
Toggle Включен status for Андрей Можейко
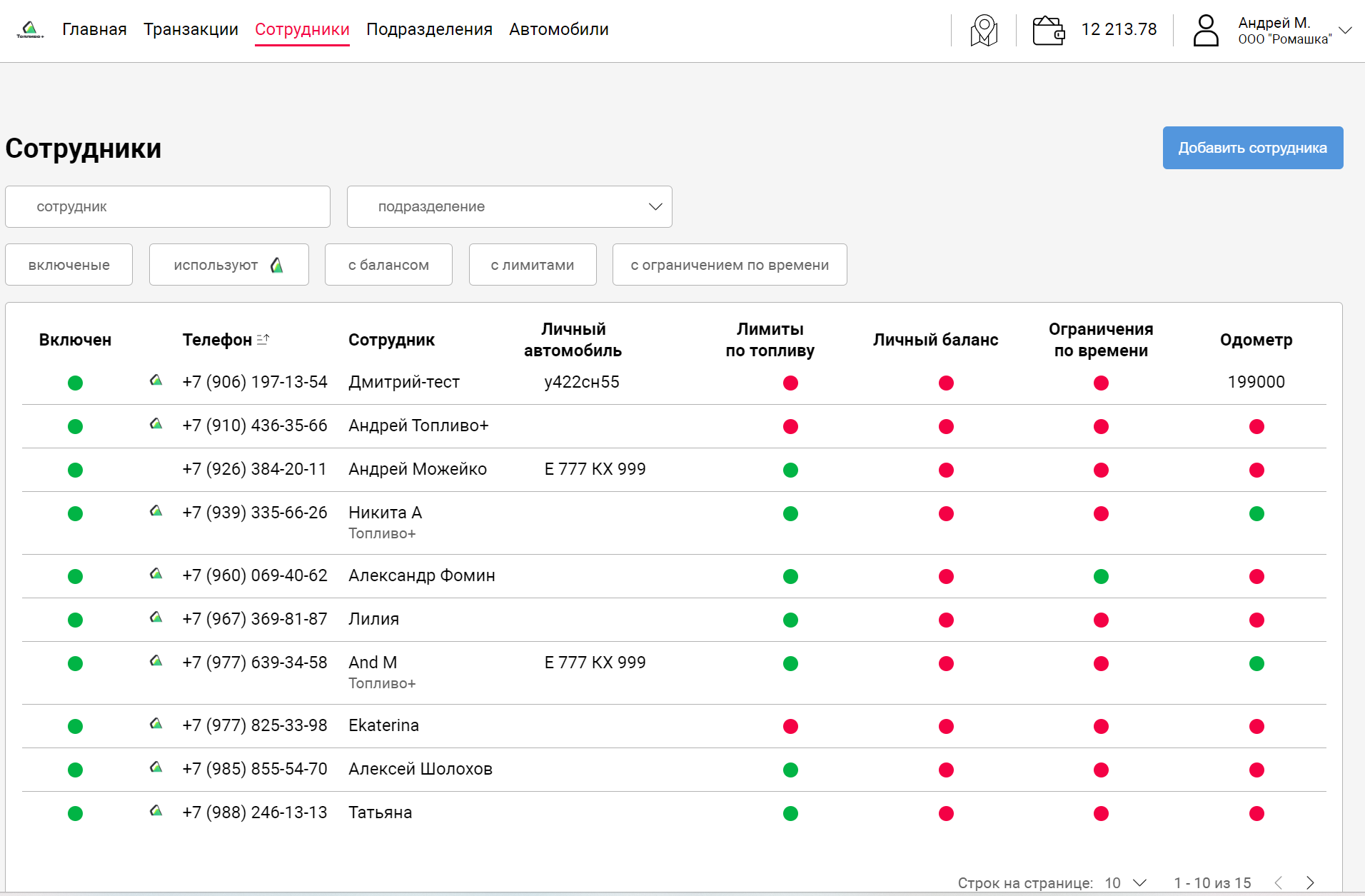pyautogui.click(x=75, y=470)
